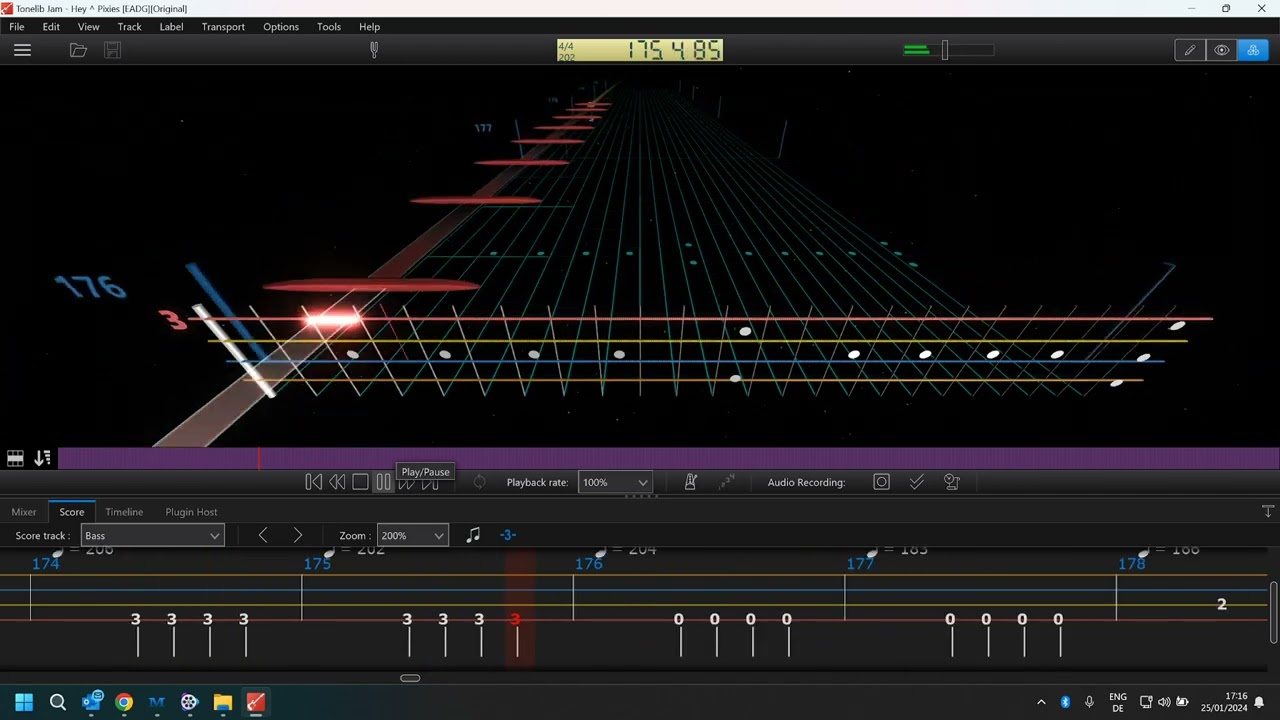Toggle the metronome
Screen dimensions: 1280x720
pyautogui.click(x=690, y=482)
